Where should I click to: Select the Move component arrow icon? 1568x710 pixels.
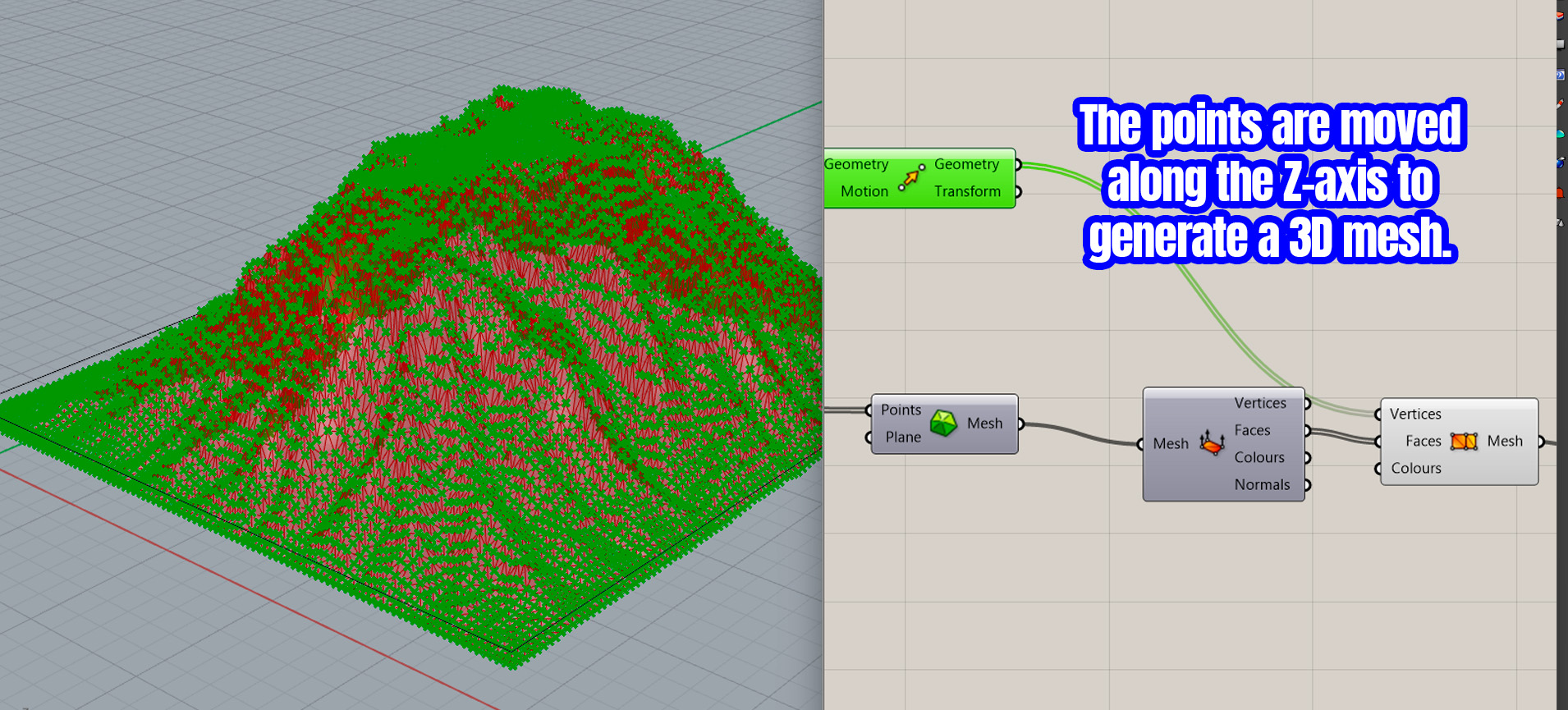(x=911, y=177)
